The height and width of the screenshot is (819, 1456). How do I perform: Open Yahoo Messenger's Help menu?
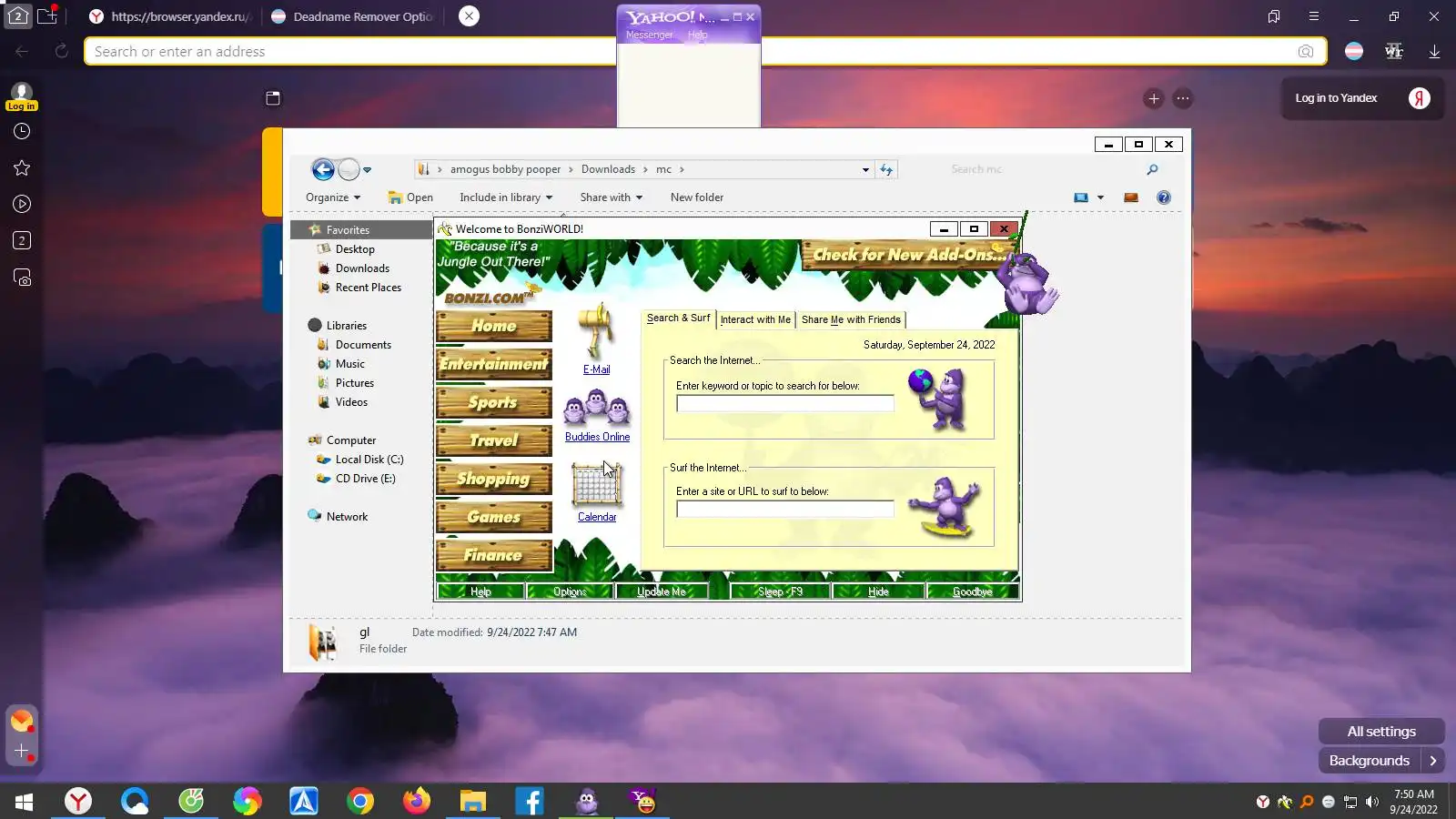click(698, 35)
